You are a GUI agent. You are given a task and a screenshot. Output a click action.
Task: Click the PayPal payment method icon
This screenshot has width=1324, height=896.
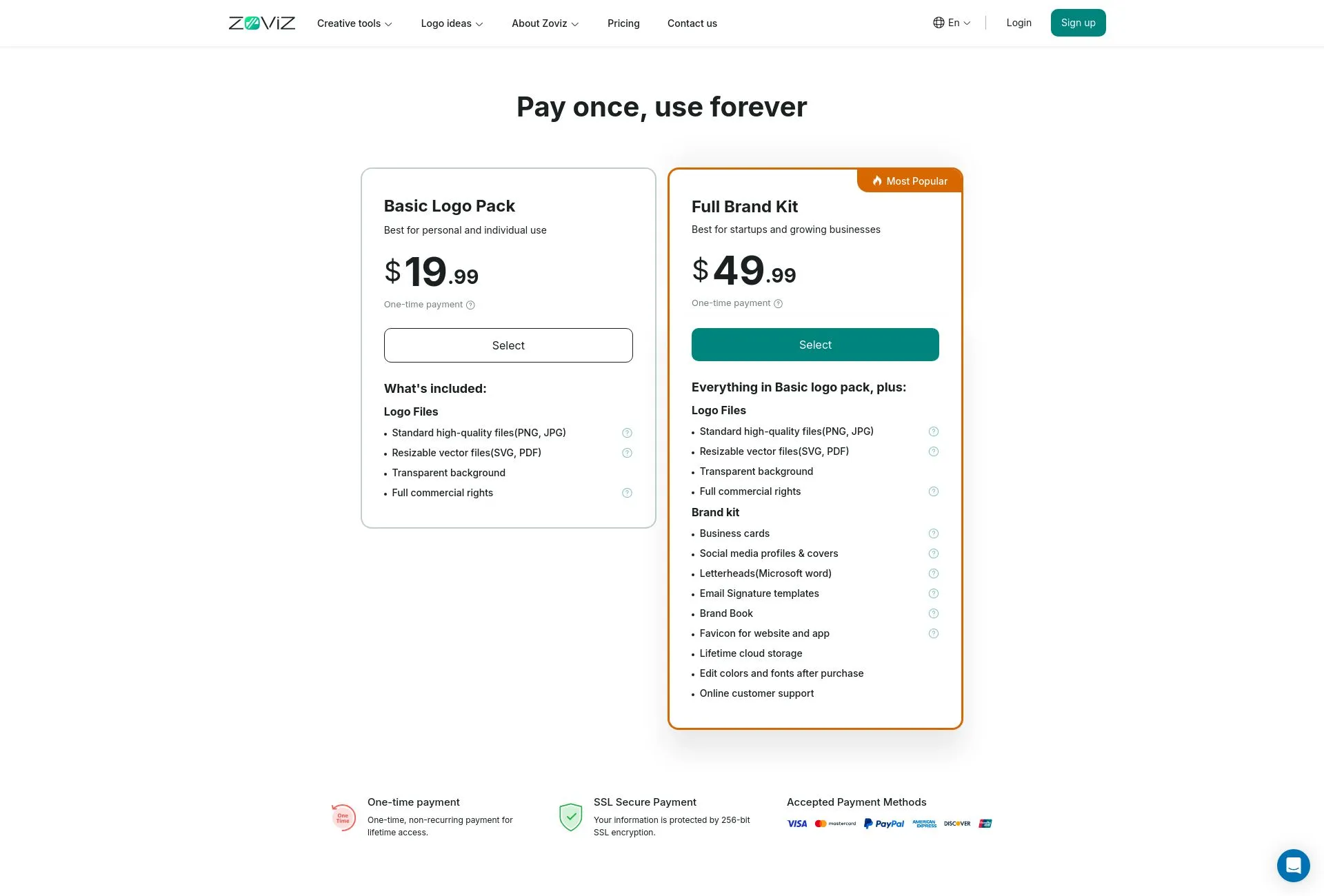pos(884,823)
